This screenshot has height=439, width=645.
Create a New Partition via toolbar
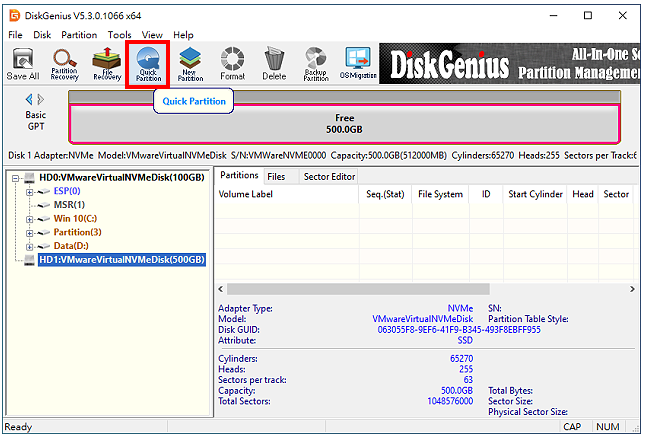tap(190, 64)
